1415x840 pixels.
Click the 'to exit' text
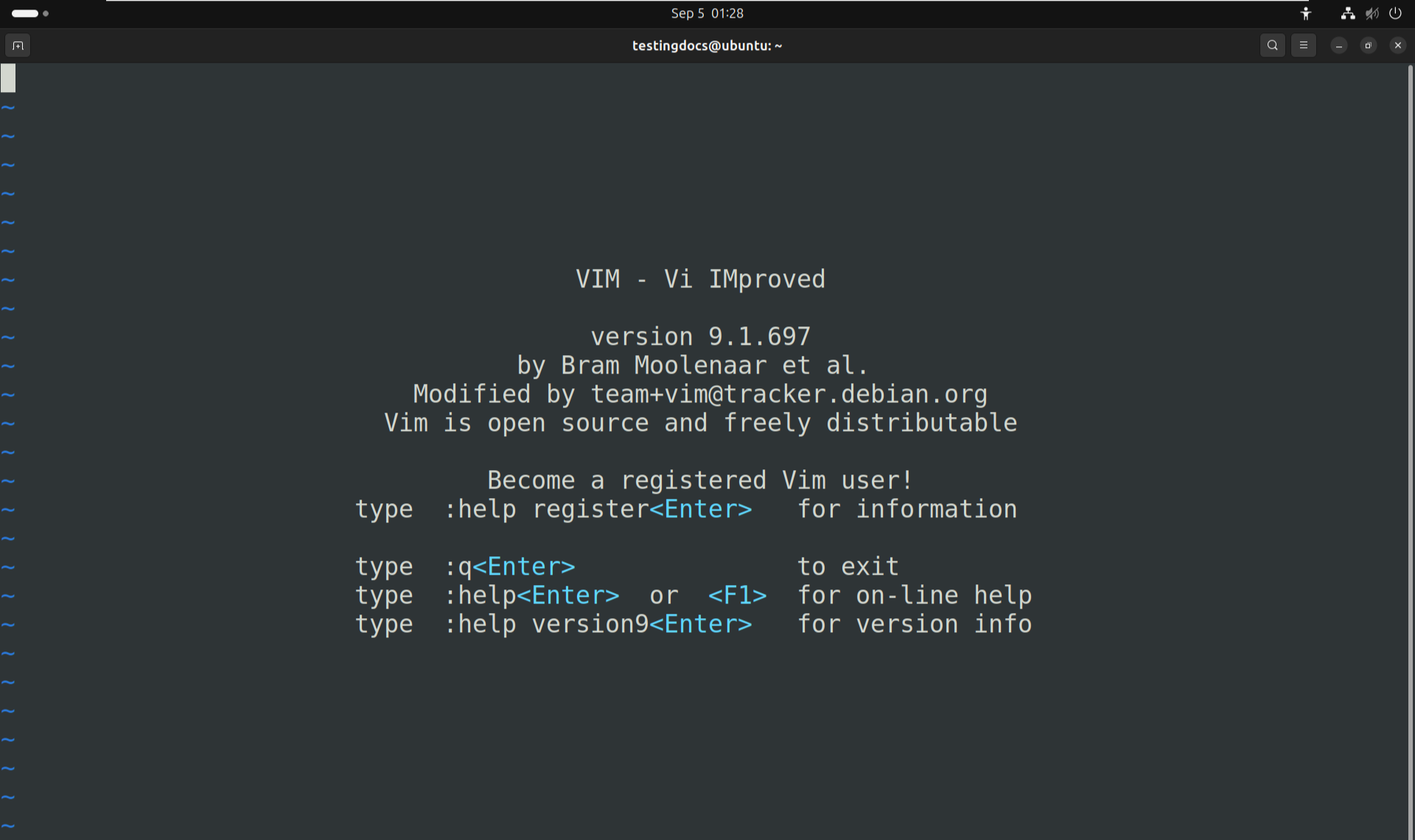click(848, 567)
